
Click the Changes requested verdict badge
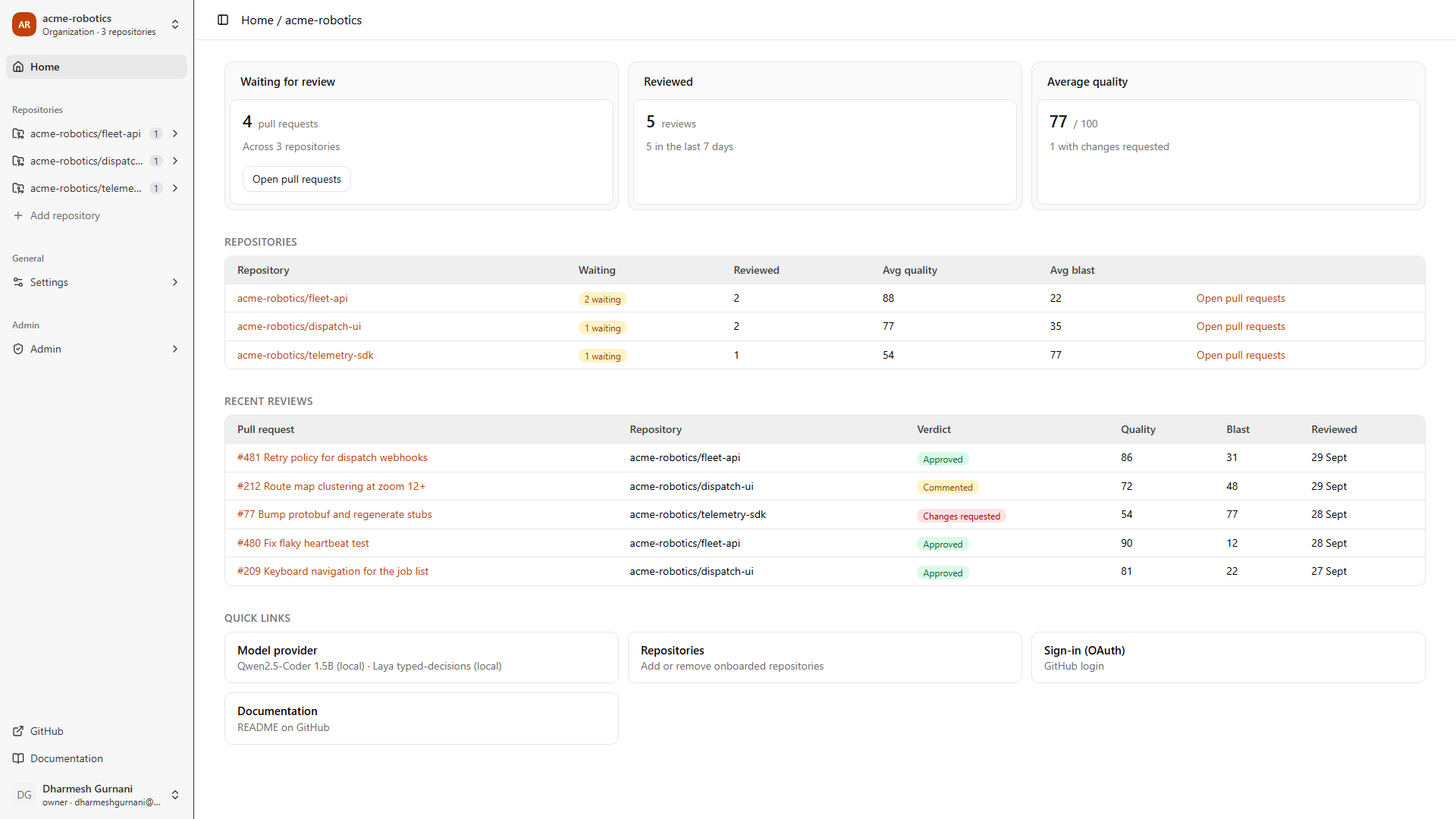[961, 516]
